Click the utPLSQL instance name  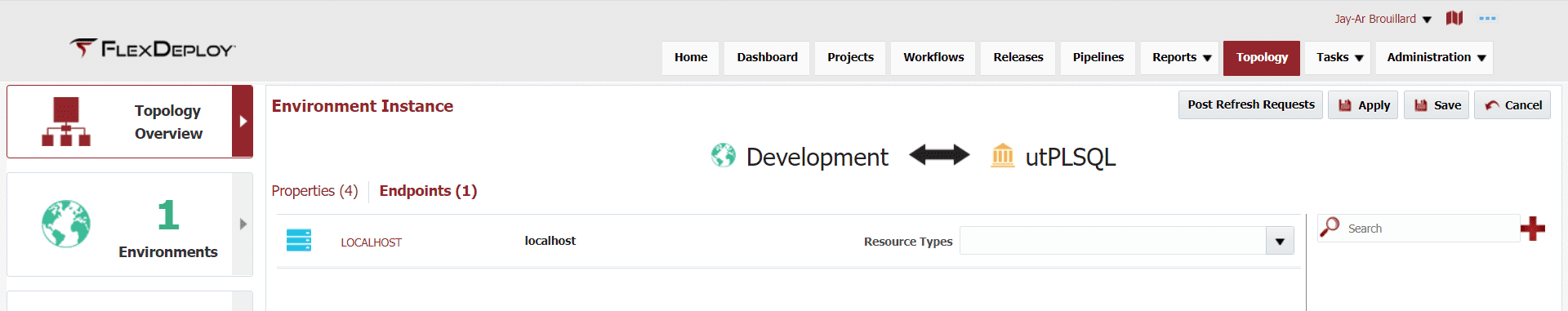[1070, 157]
